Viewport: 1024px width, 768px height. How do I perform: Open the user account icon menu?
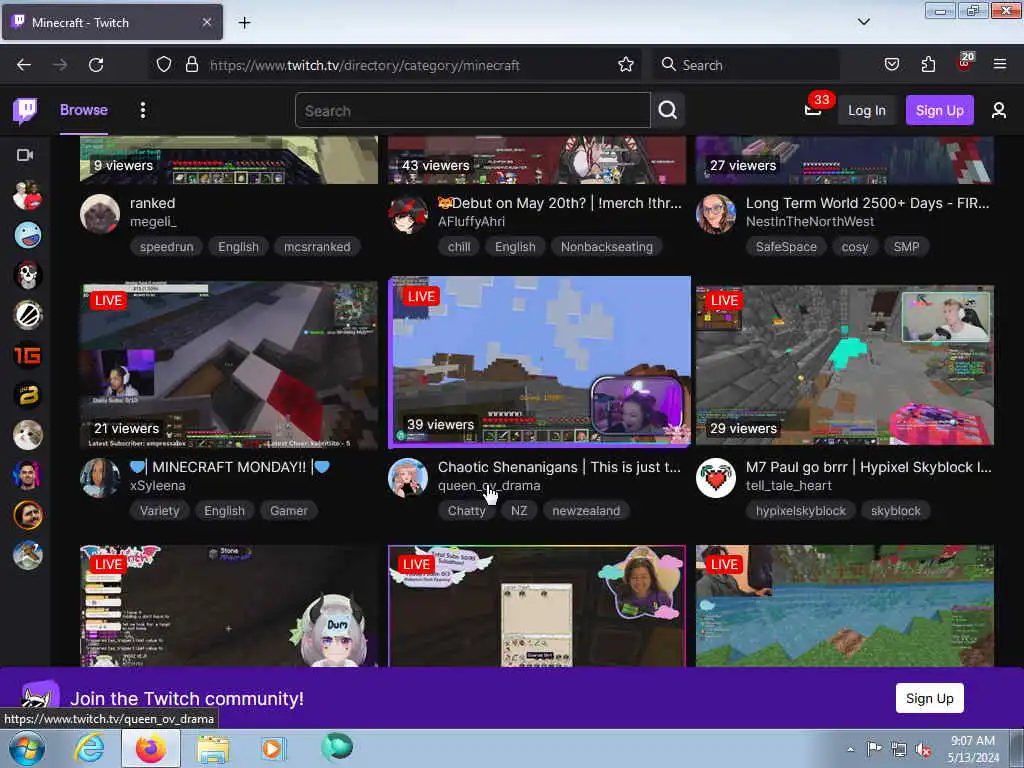point(999,110)
